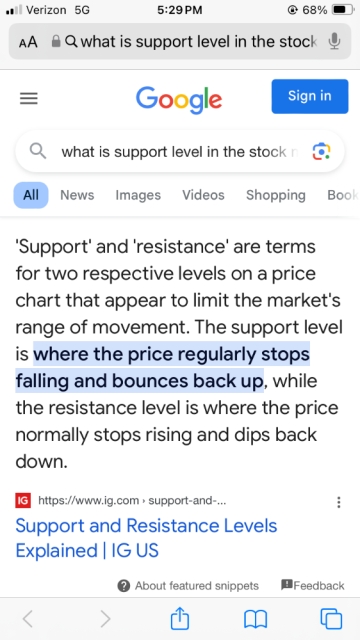Open About featured snippets help

coord(188,586)
